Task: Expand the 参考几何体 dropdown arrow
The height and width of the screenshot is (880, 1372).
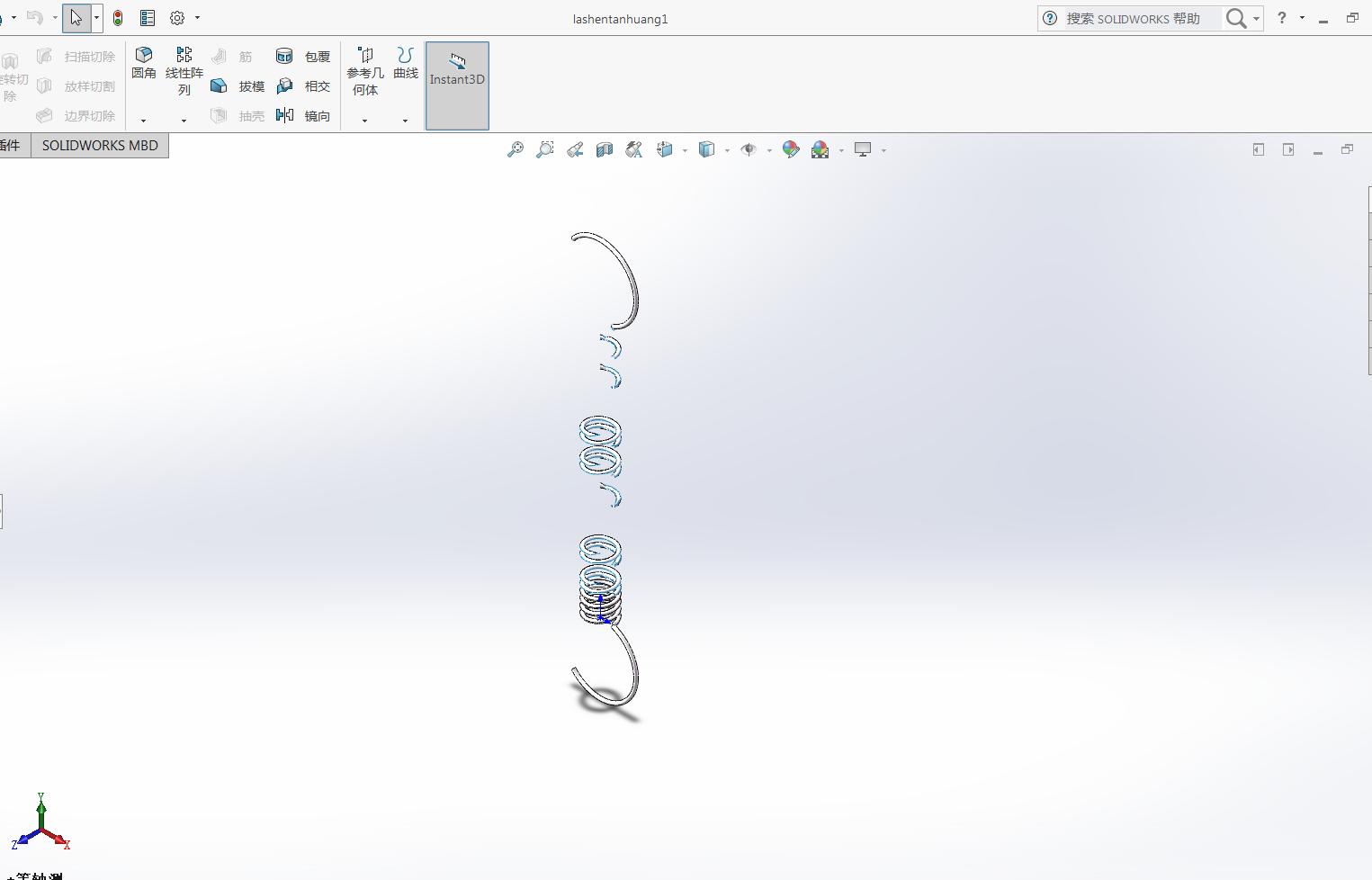Action: [364, 121]
